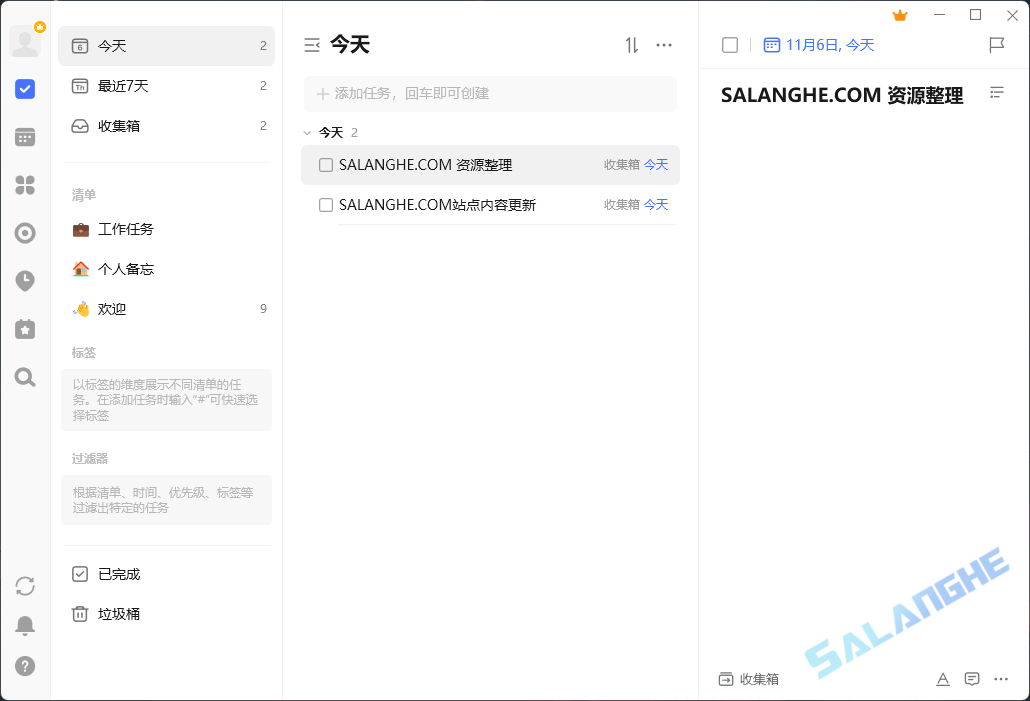This screenshot has height=701, width=1030.
Task: Toggle the checkbox in the task detail header
Action: click(729, 45)
